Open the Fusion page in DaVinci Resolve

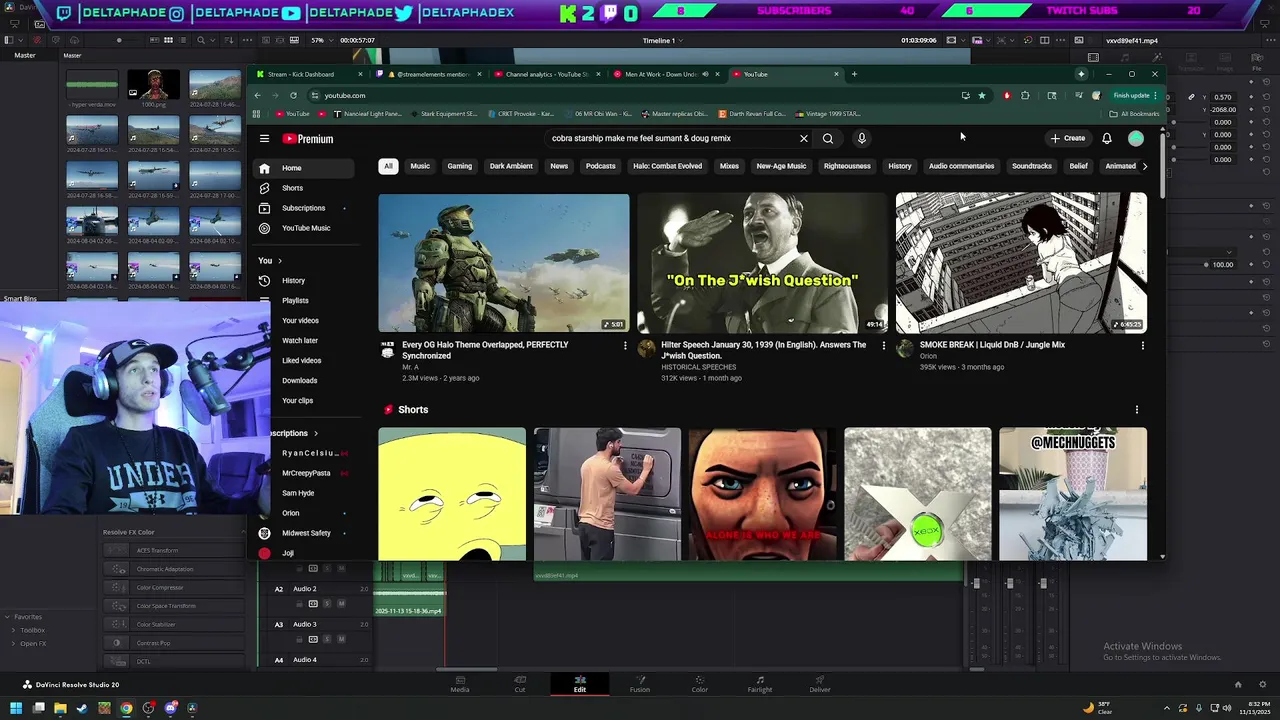point(639,684)
